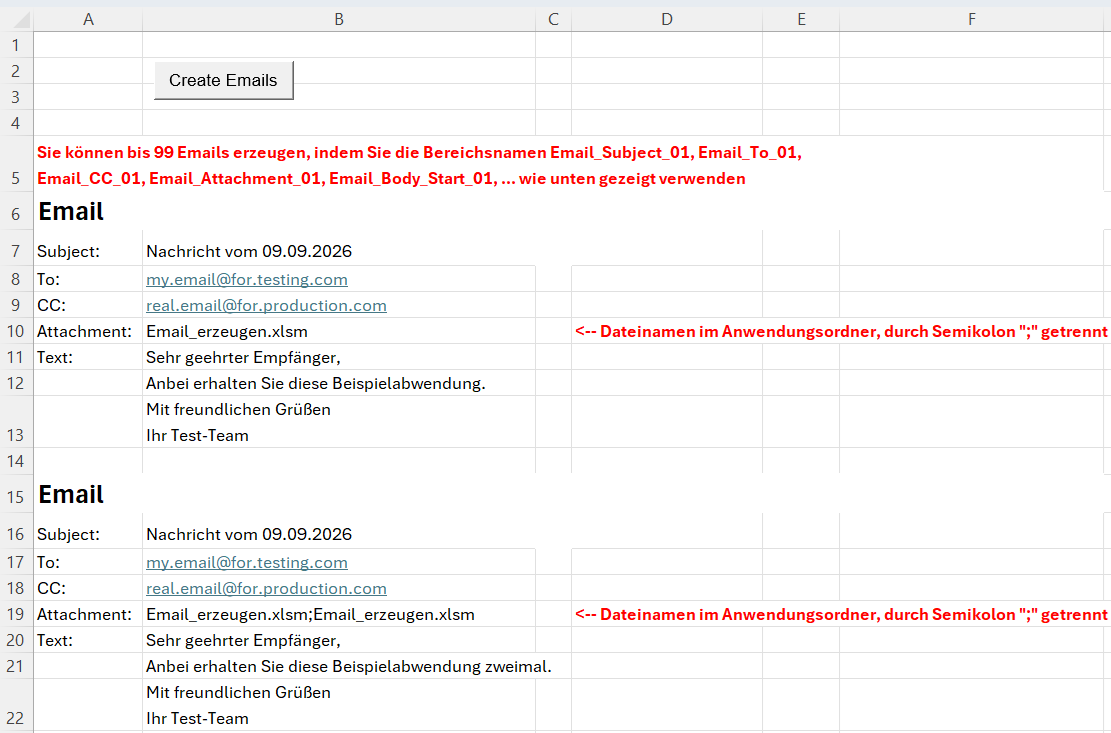Select the red Dateinamen note in row 19
The height and width of the screenshot is (733, 1111).
[x=841, y=615]
